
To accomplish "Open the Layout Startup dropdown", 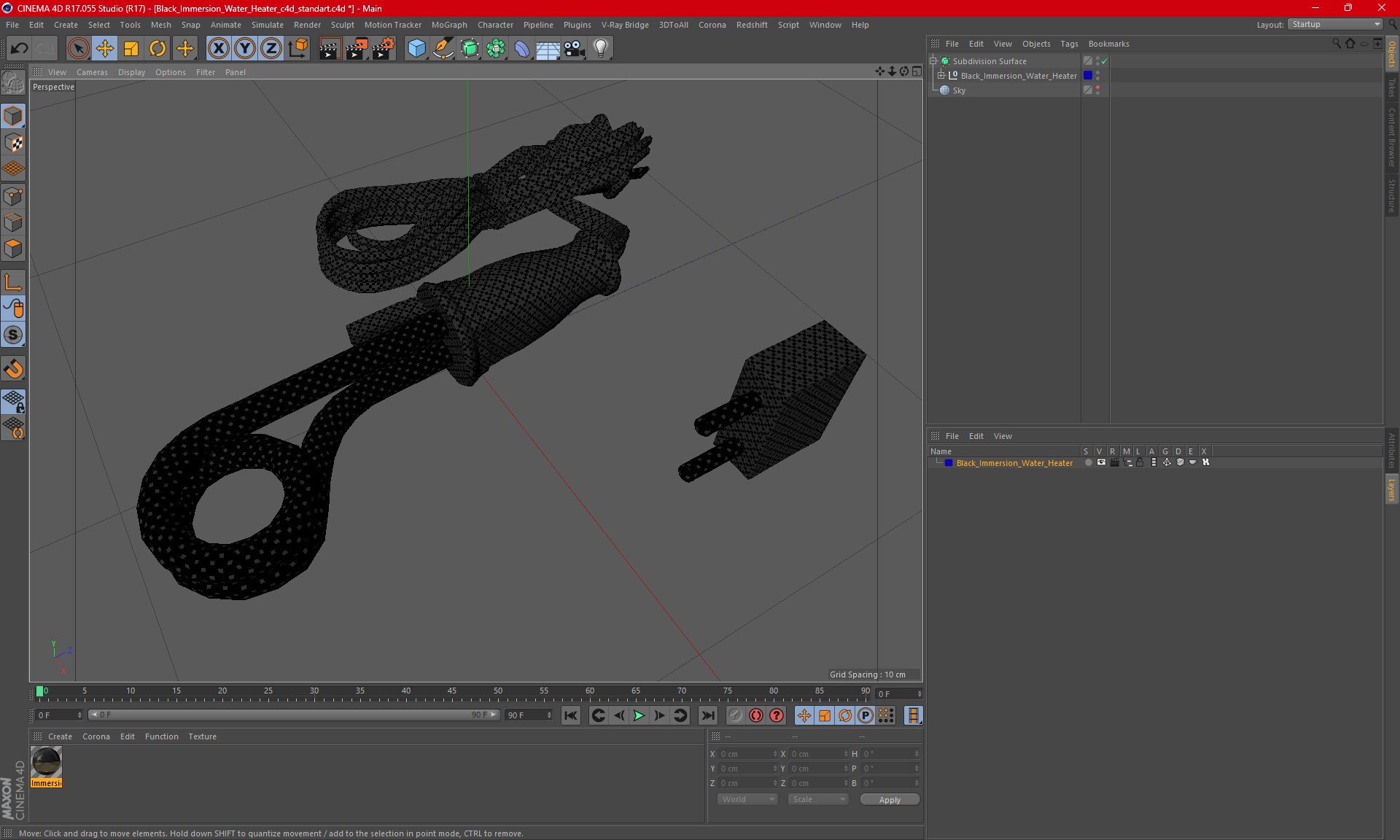I will (x=1335, y=24).
